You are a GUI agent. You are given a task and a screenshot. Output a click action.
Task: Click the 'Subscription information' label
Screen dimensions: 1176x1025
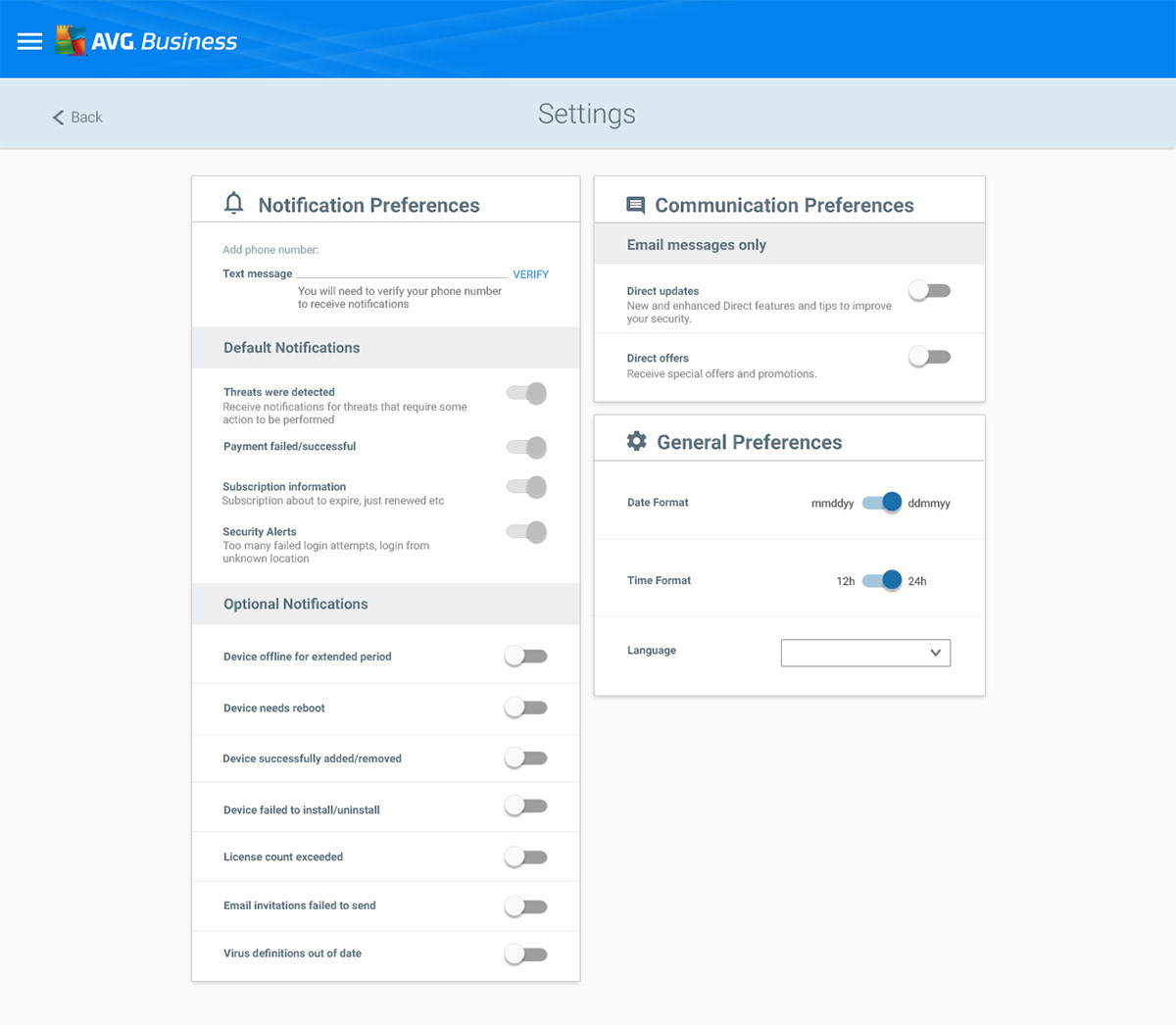click(x=284, y=487)
